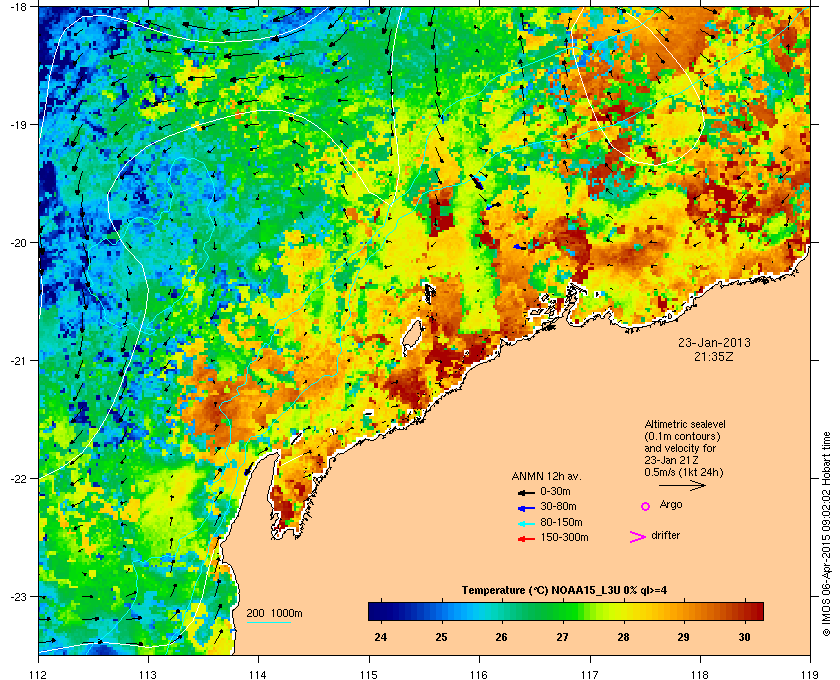Click the longitude axis label '116'

479,675
